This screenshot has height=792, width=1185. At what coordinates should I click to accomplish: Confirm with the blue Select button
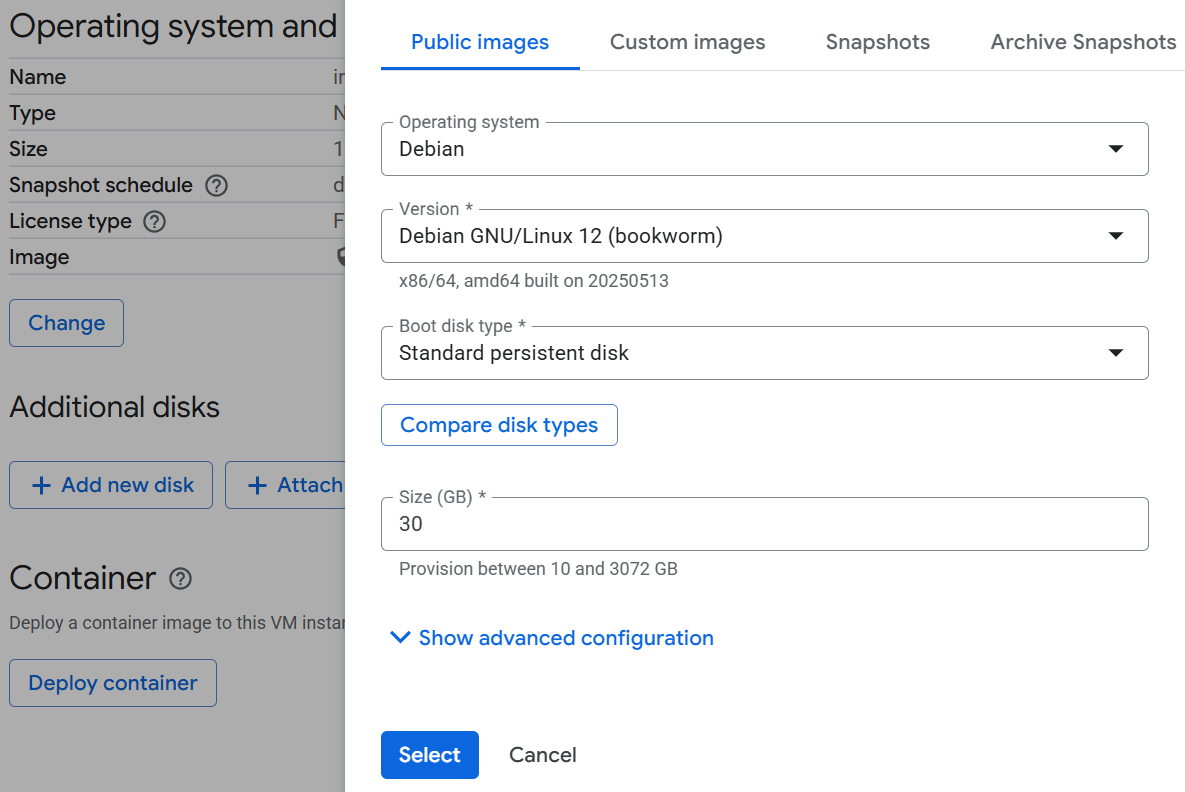[x=429, y=755]
